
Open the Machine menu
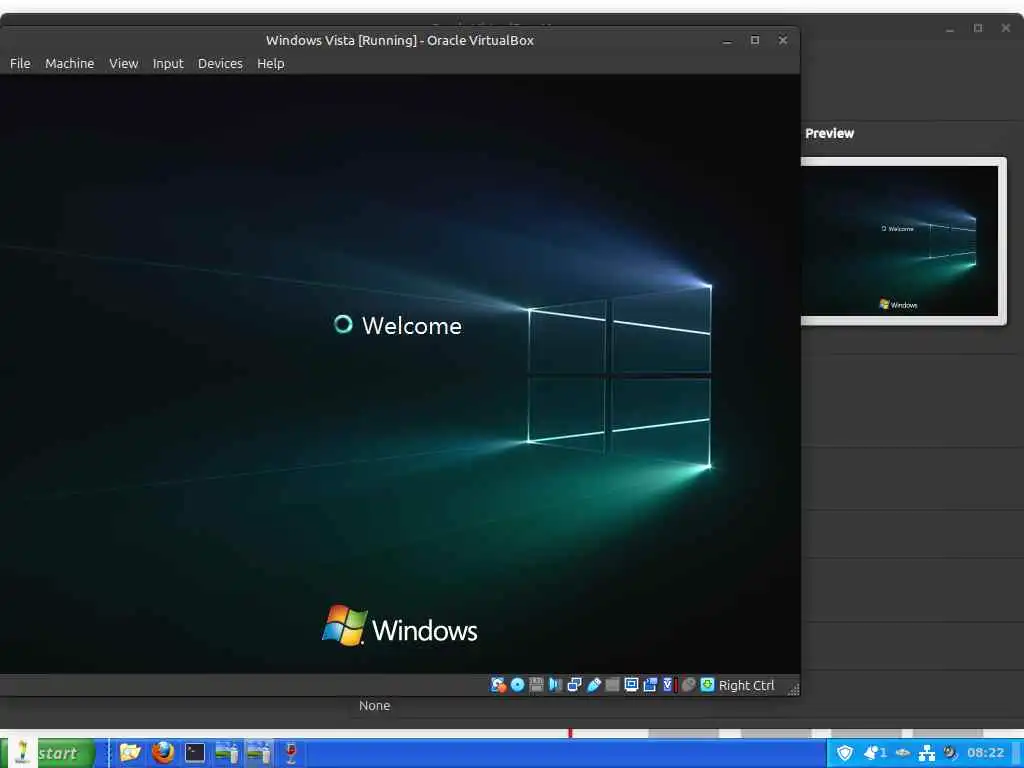click(69, 63)
